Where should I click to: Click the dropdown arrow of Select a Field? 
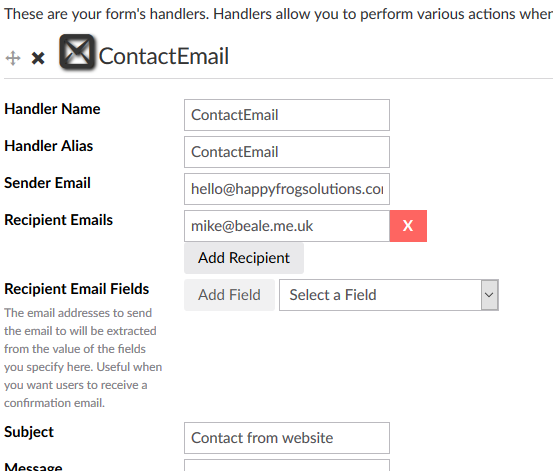click(x=490, y=295)
